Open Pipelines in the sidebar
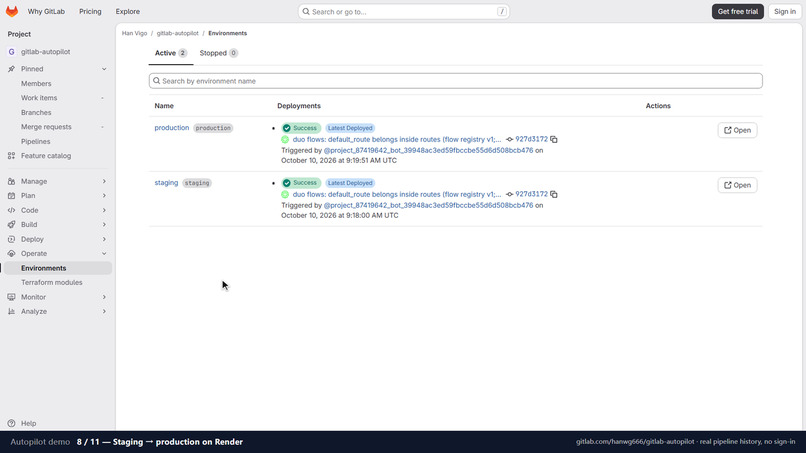Image resolution: width=806 pixels, height=453 pixels. click(35, 141)
